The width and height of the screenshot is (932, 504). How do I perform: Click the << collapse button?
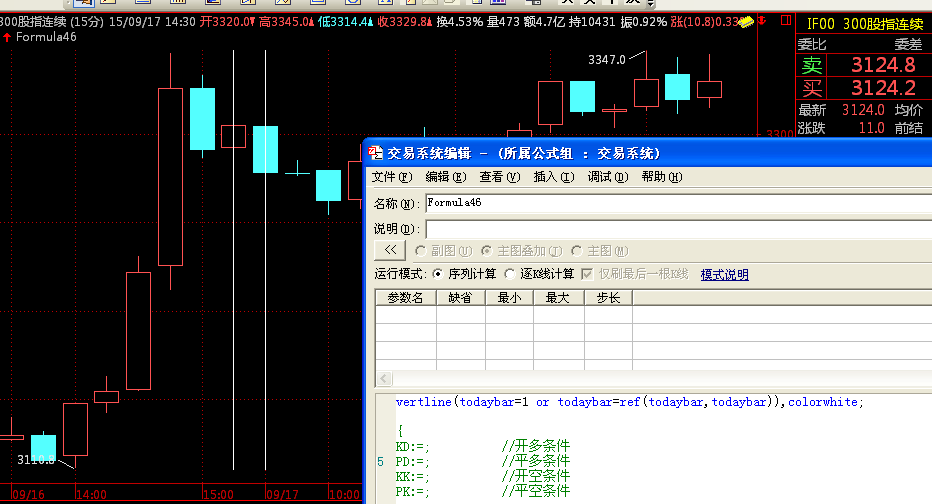(390, 250)
